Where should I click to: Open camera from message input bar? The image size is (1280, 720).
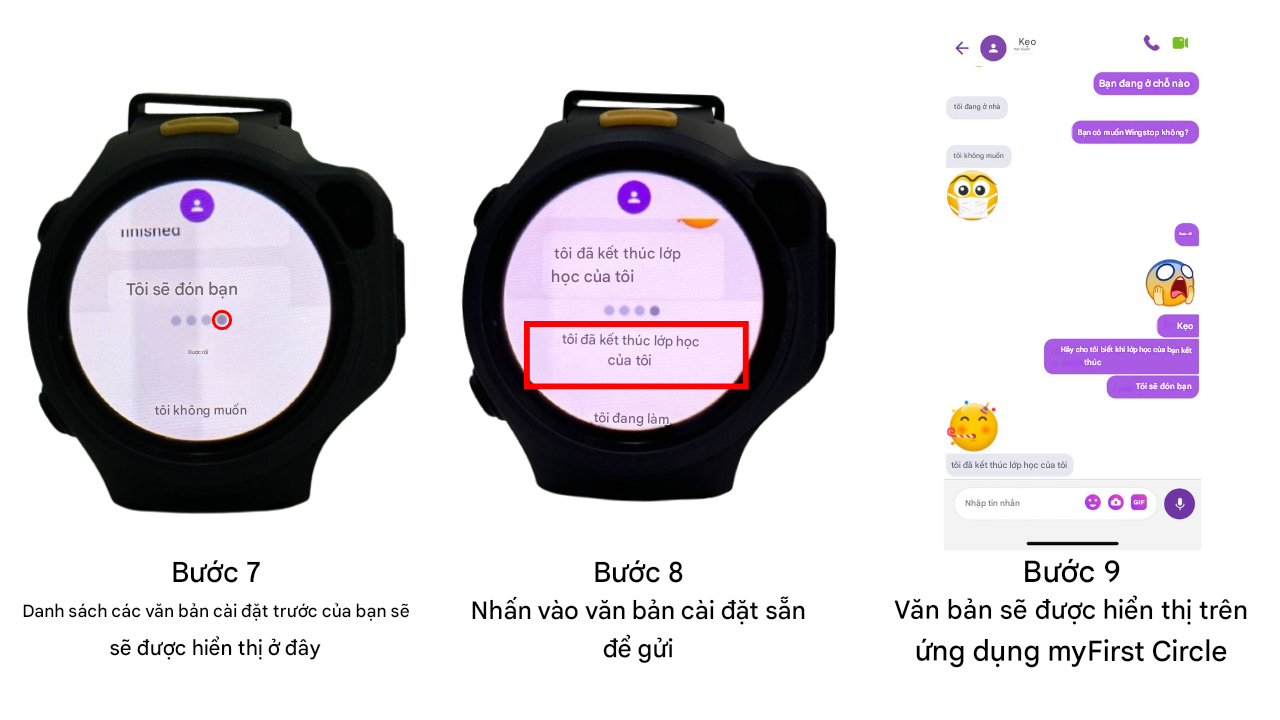pos(1116,502)
